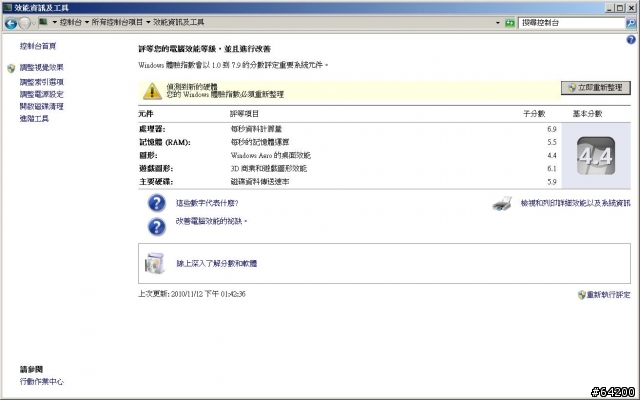Click the Control Panel icon in address bar

click(x=43, y=22)
